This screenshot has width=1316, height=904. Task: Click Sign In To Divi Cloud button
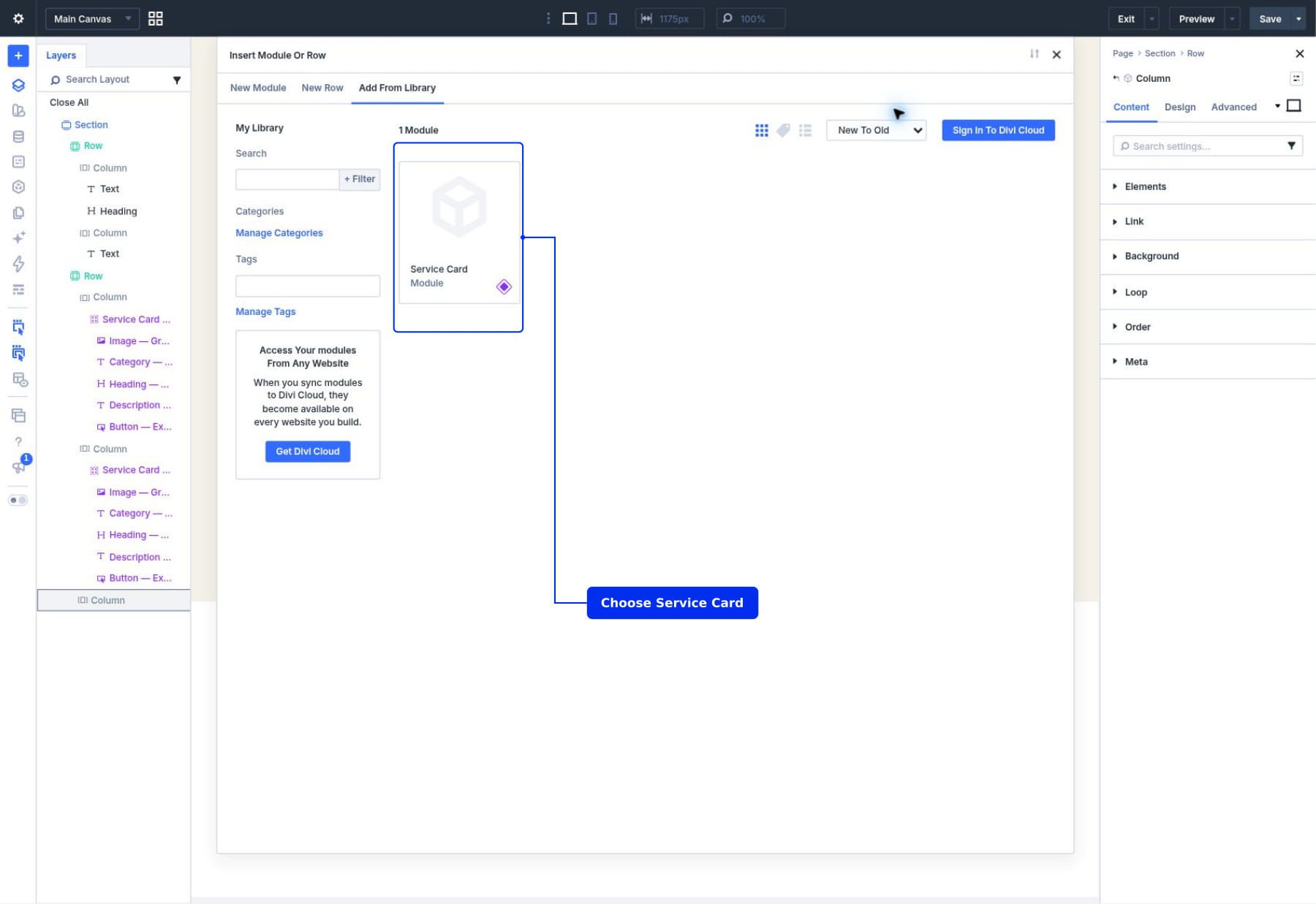(998, 130)
